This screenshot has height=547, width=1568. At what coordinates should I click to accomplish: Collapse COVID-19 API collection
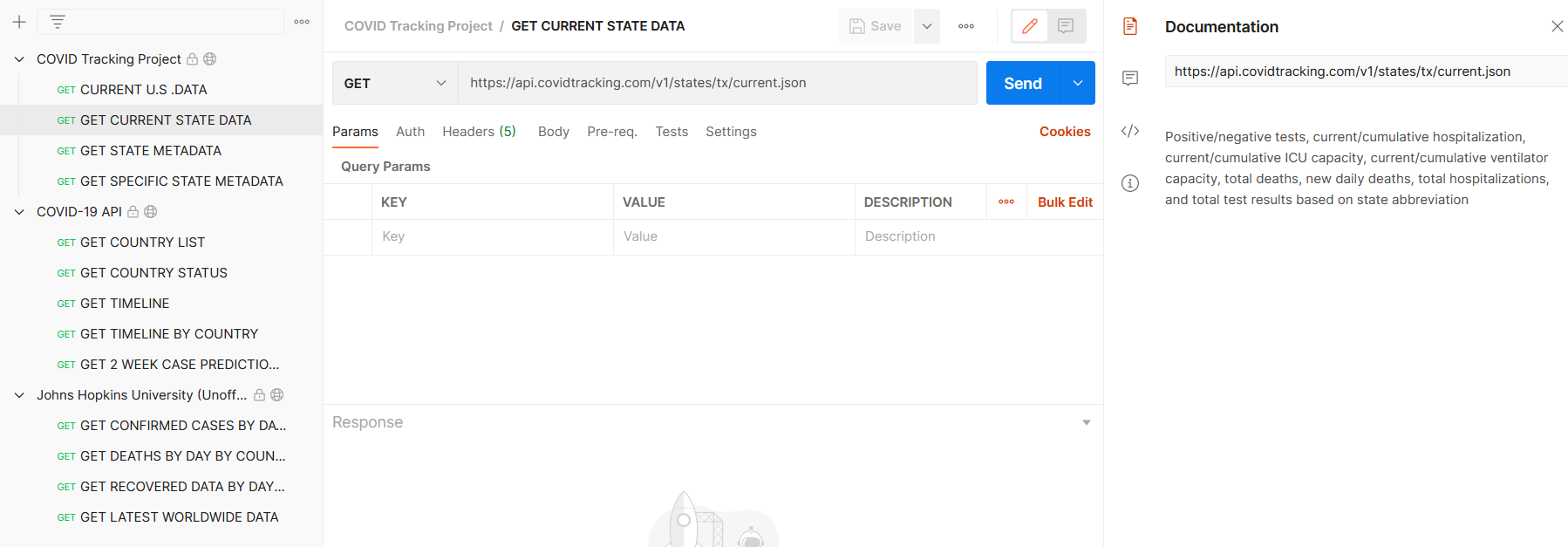pos(19,212)
